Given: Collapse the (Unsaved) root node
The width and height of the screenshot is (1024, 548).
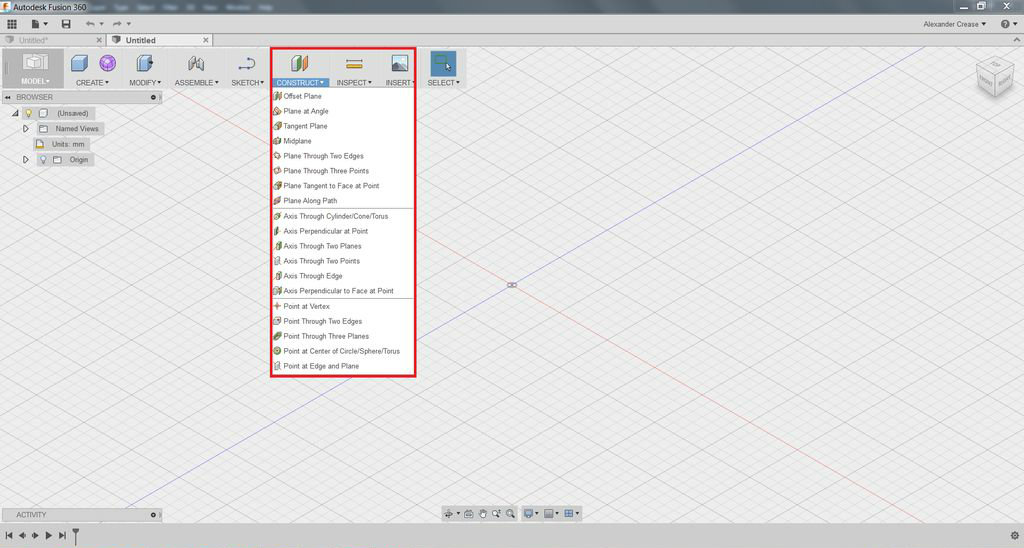Looking at the screenshot, I should click(15, 114).
